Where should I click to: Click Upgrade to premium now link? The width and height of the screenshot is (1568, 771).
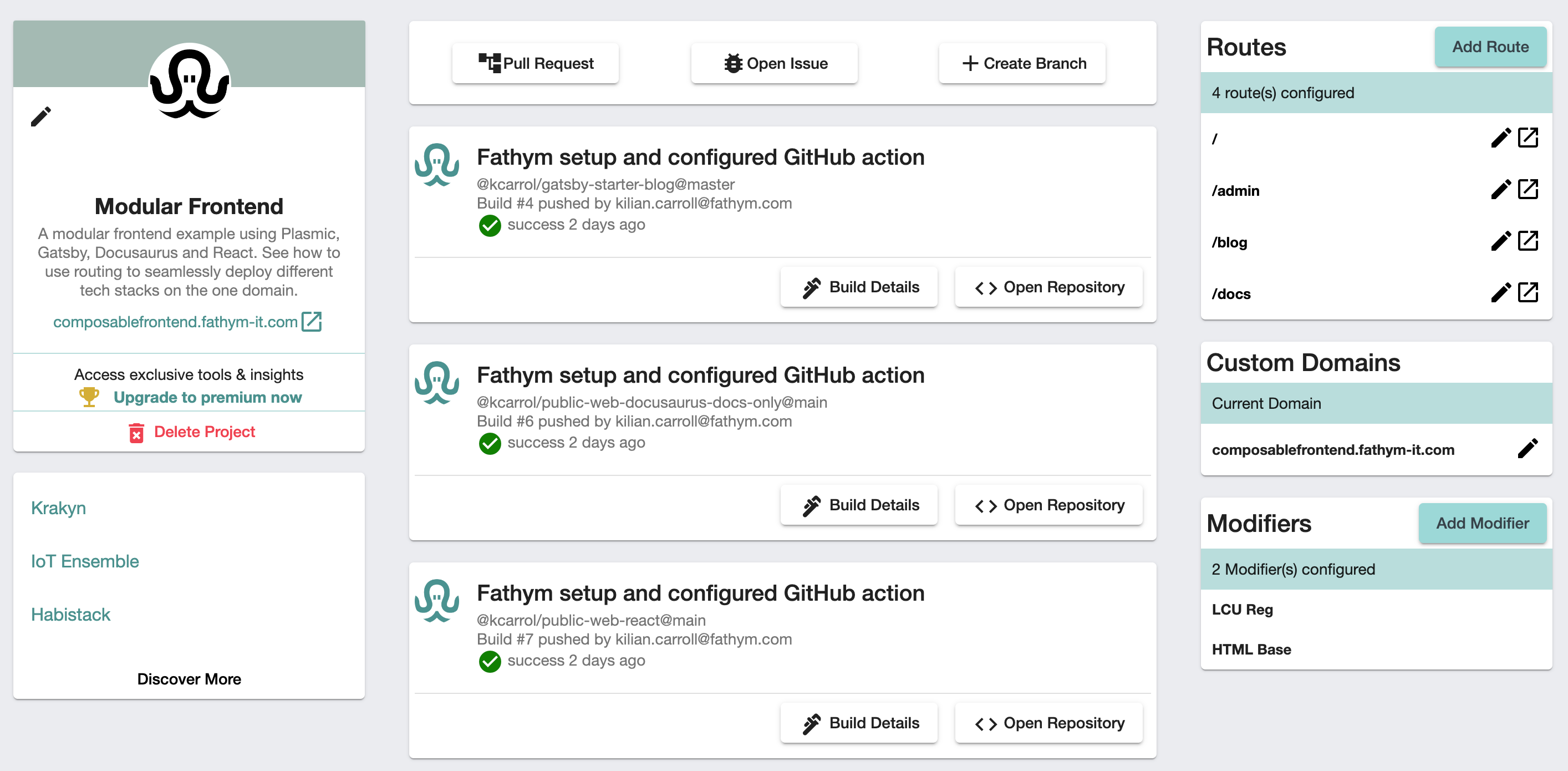[207, 398]
